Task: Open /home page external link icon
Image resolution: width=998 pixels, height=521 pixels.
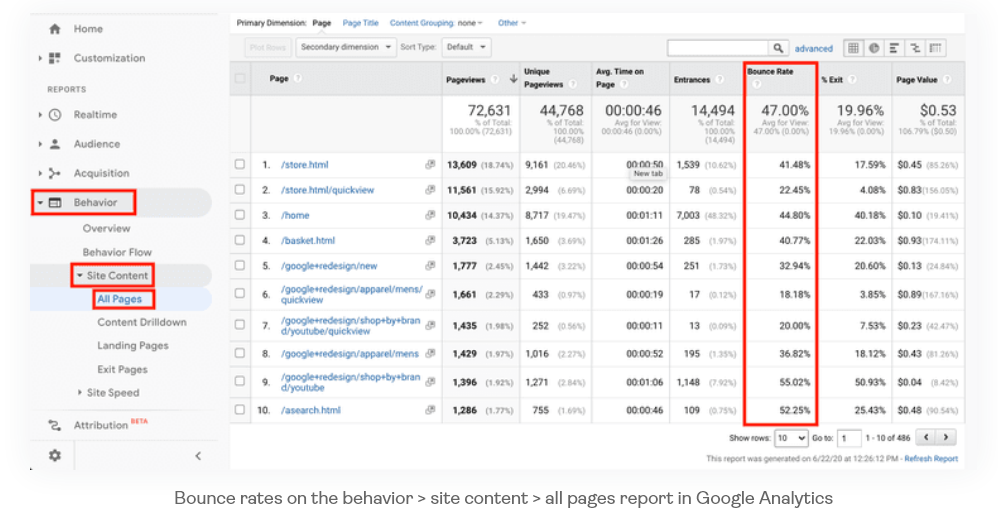Action: click(x=430, y=215)
